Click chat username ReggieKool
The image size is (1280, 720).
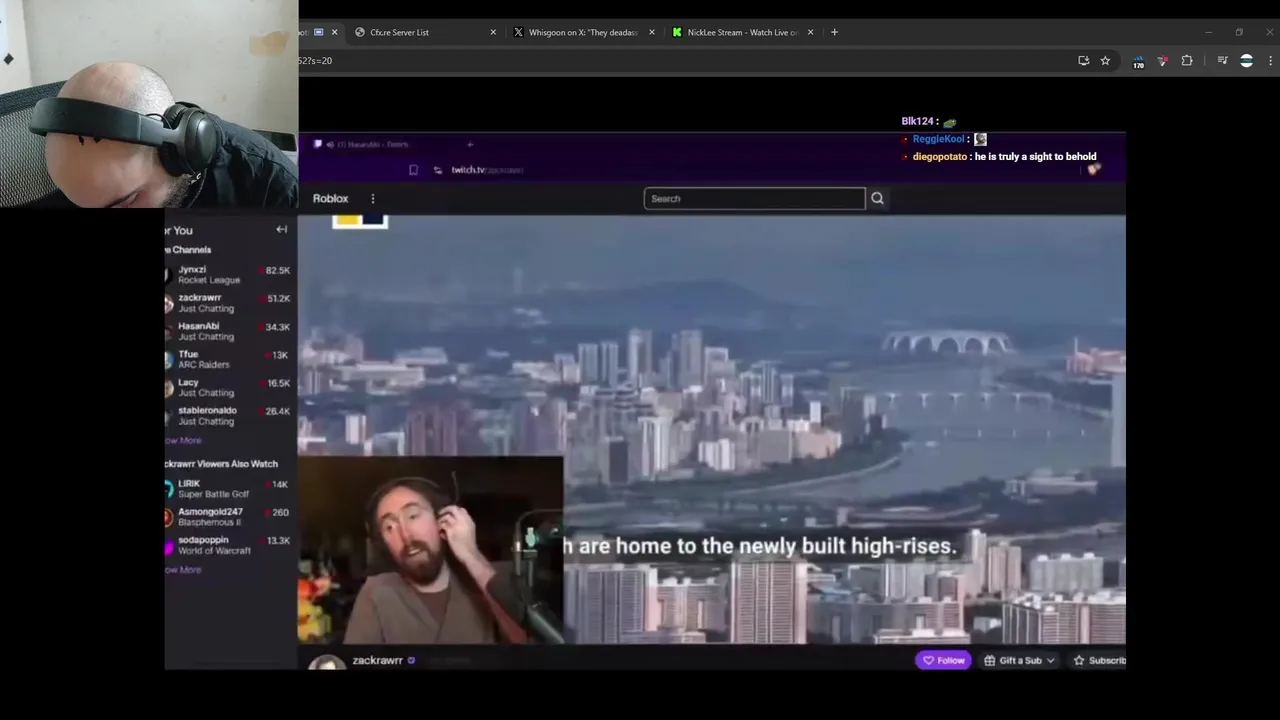click(938, 139)
